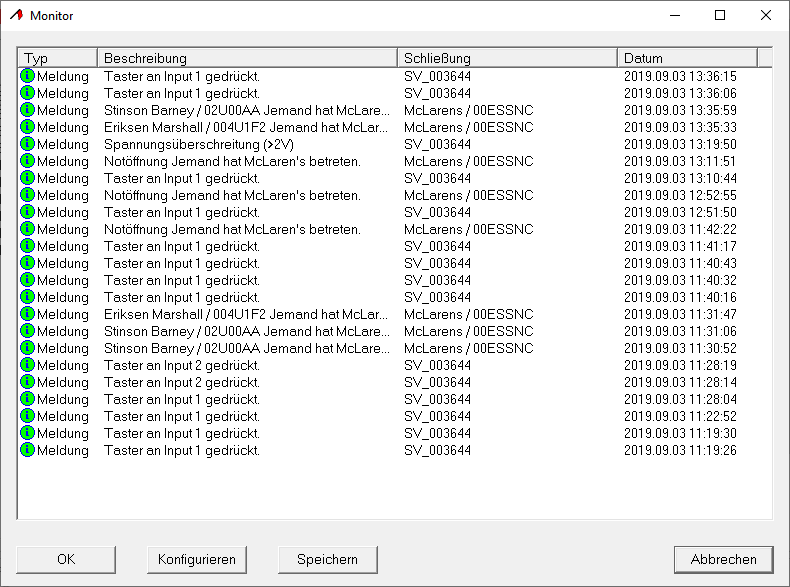Click info icon of the 13:35:59 Stinson Barney entry
This screenshot has height=587, width=790.
click(27, 110)
